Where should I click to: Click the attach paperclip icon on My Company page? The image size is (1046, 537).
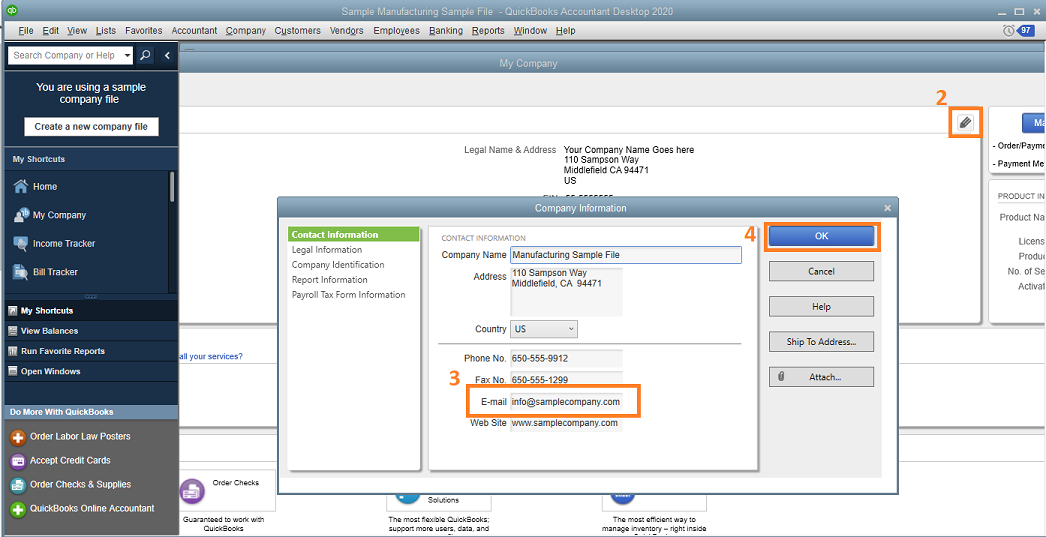(x=965, y=122)
